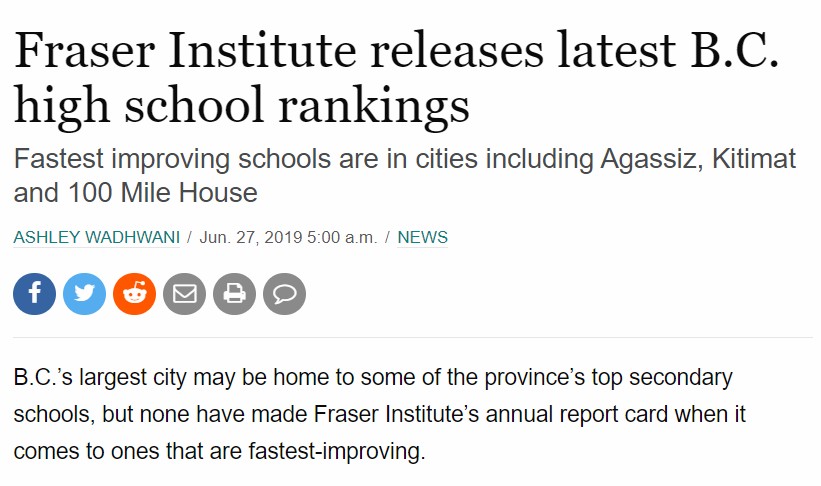This screenshot has height=486, width=821.
Task: Click 'high school rankings' in headline
Action: point(241,106)
